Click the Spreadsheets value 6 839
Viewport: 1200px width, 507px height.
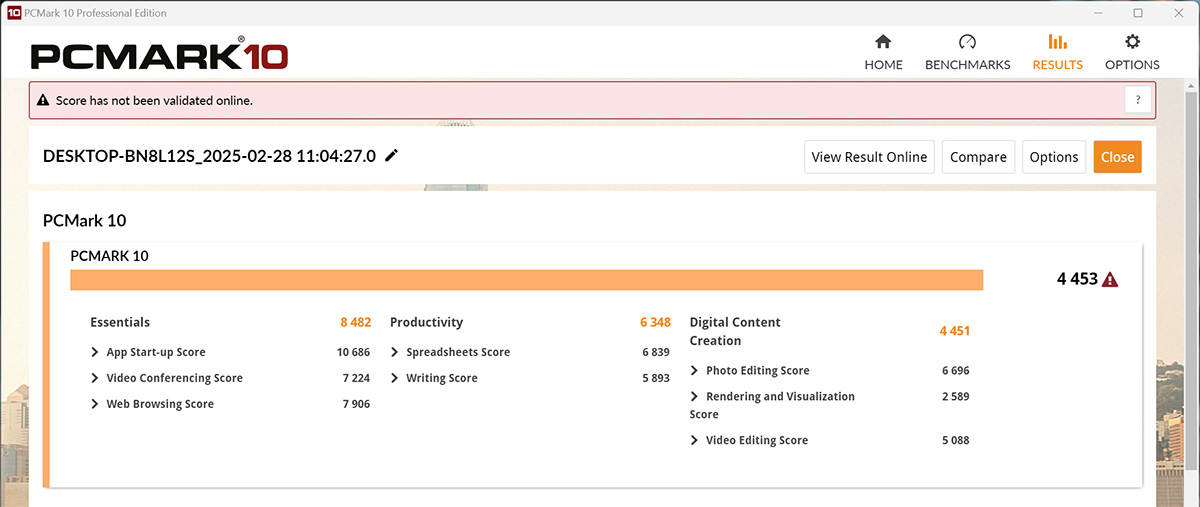click(x=656, y=352)
